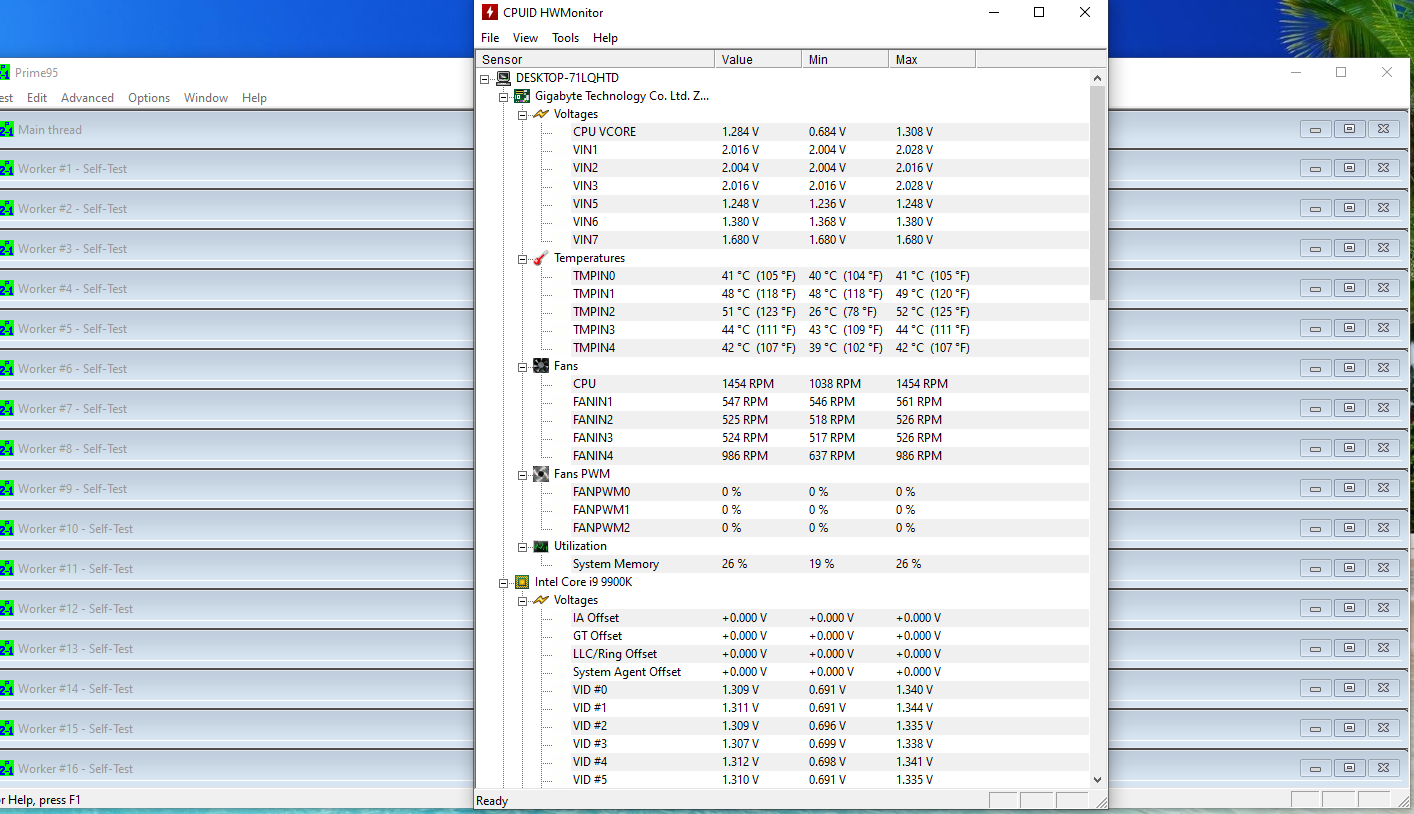Click the Fans category icon
The image size is (1414, 814).
(x=540, y=366)
